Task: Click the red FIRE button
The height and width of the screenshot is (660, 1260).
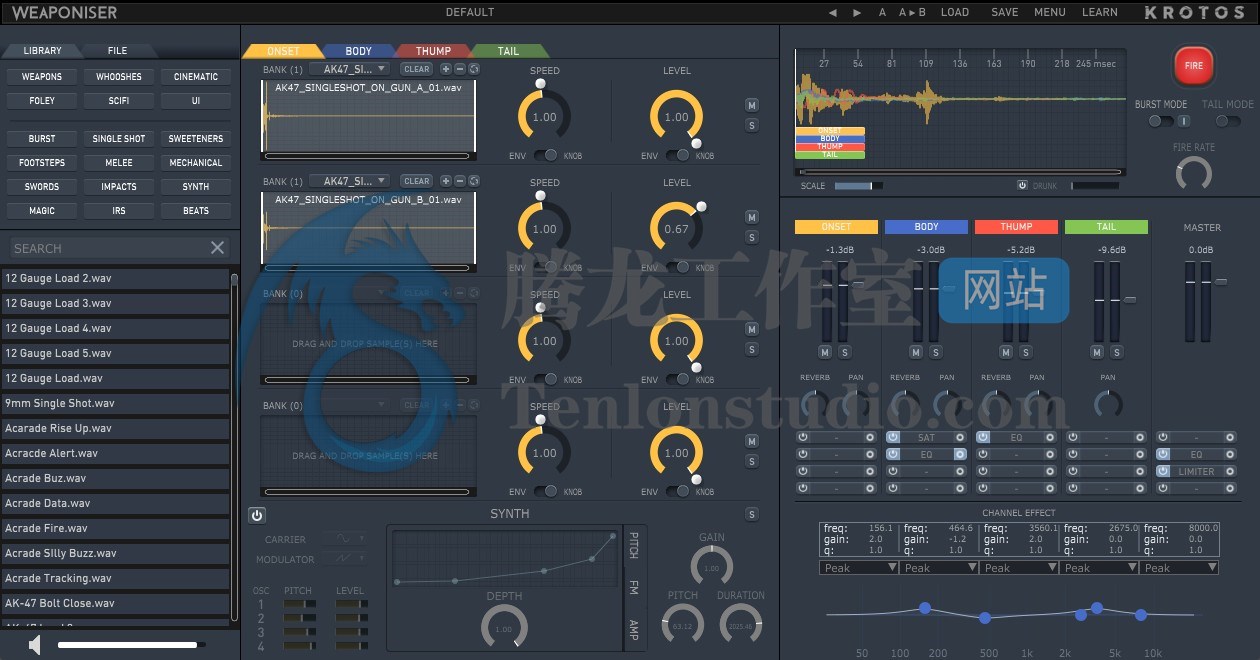Action: [1193, 66]
